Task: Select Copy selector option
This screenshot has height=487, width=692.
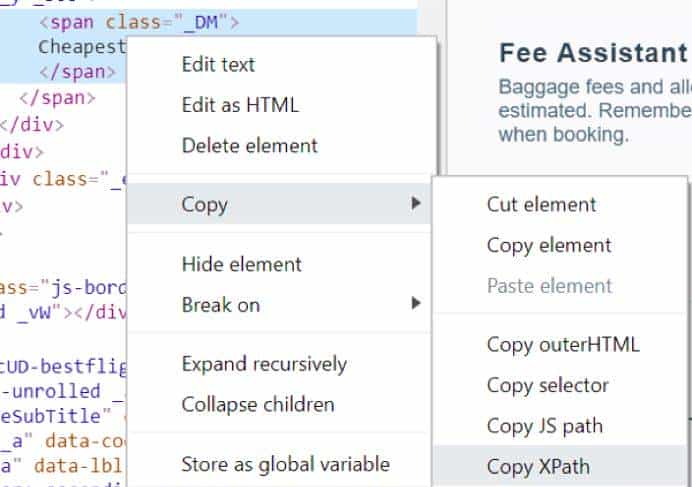Action: click(x=547, y=385)
